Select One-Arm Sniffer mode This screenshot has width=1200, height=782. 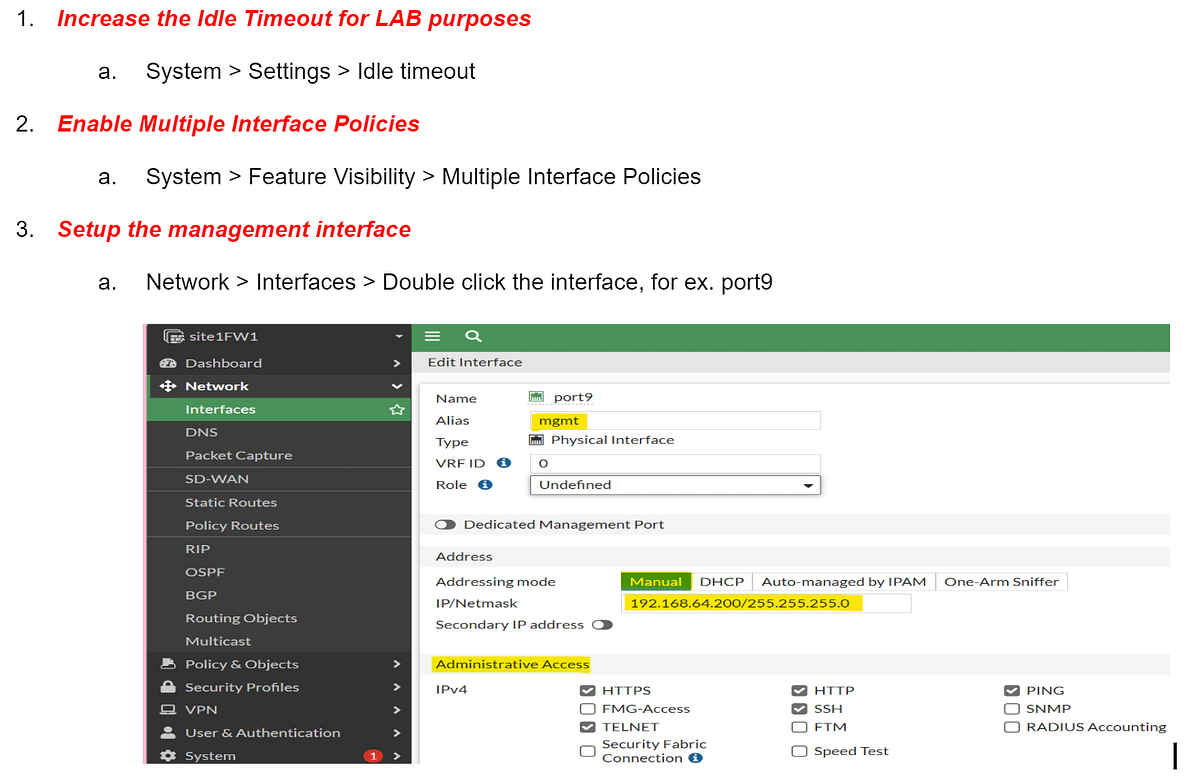[x=1001, y=581]
